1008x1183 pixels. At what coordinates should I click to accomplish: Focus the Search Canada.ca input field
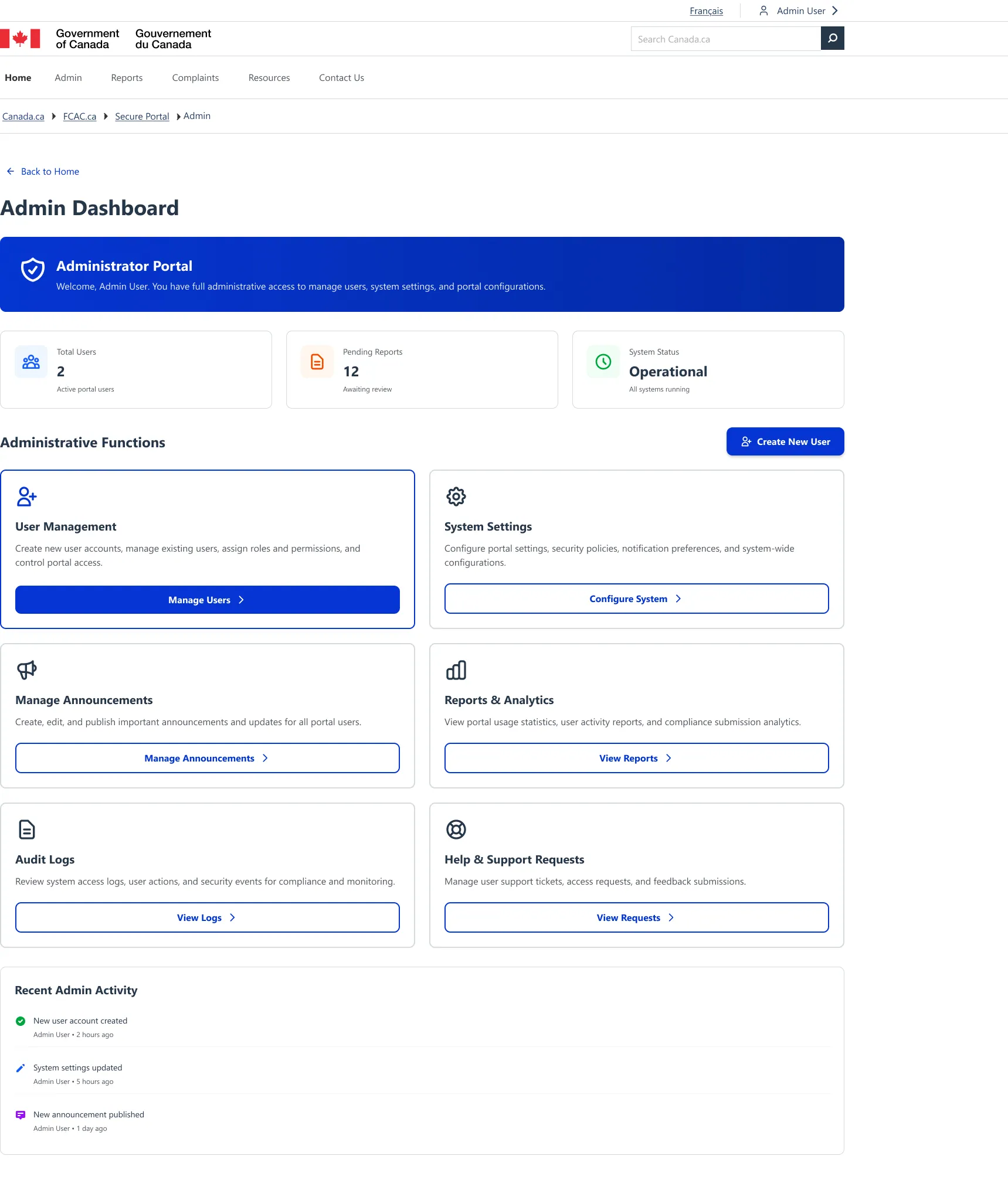[726, 39]
